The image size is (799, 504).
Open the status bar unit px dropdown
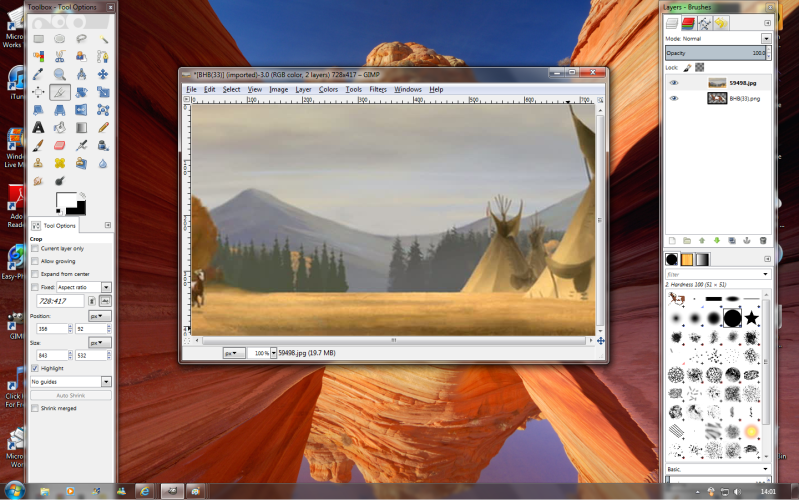pyautogui.click(x=234, y=353)
